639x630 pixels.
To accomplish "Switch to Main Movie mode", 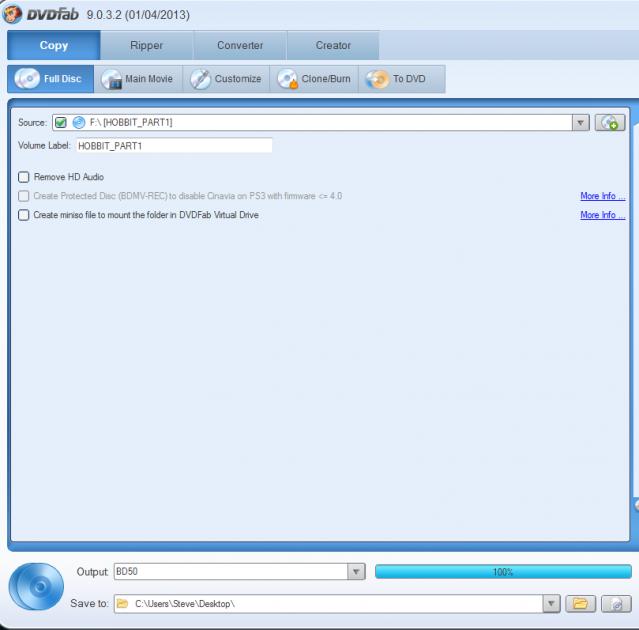I will (x=138, y=79).
